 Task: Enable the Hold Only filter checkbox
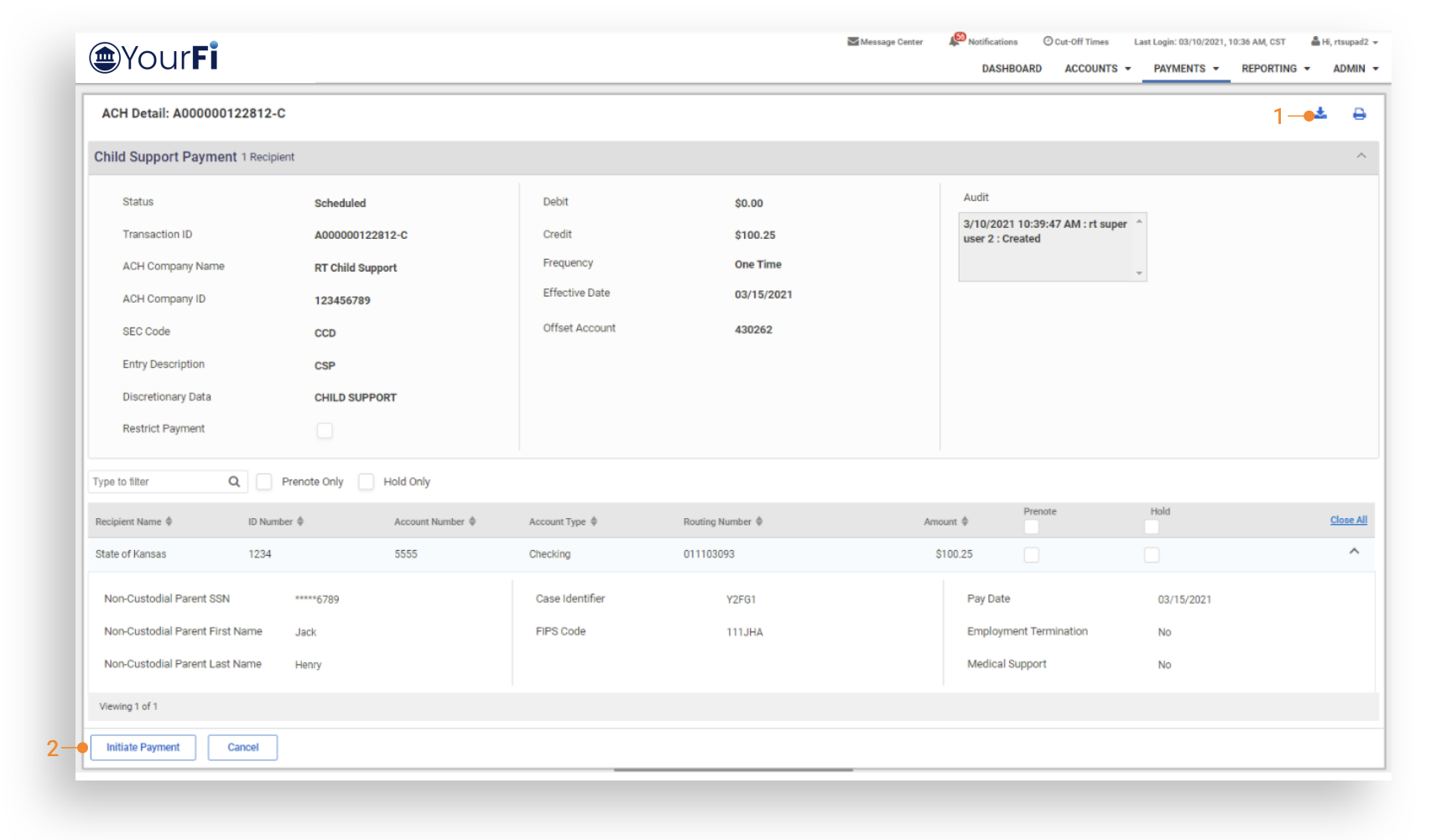[x=366, y=481]
